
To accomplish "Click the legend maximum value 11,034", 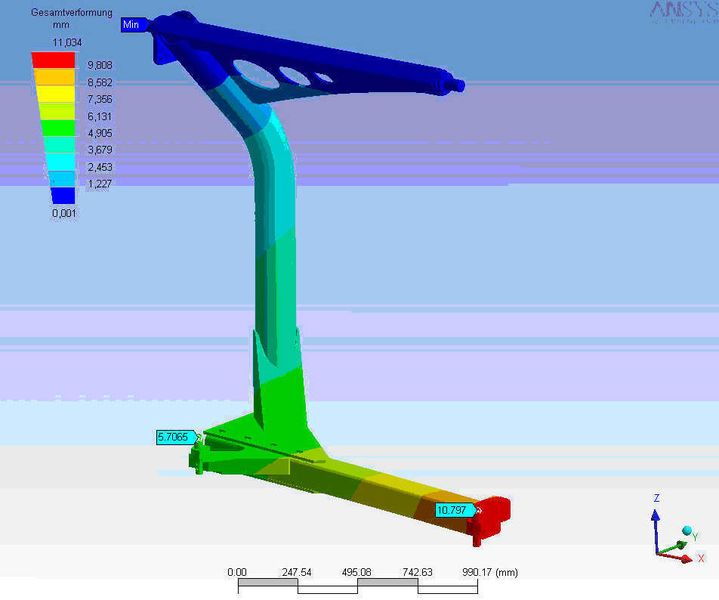I will pos(67,43).
